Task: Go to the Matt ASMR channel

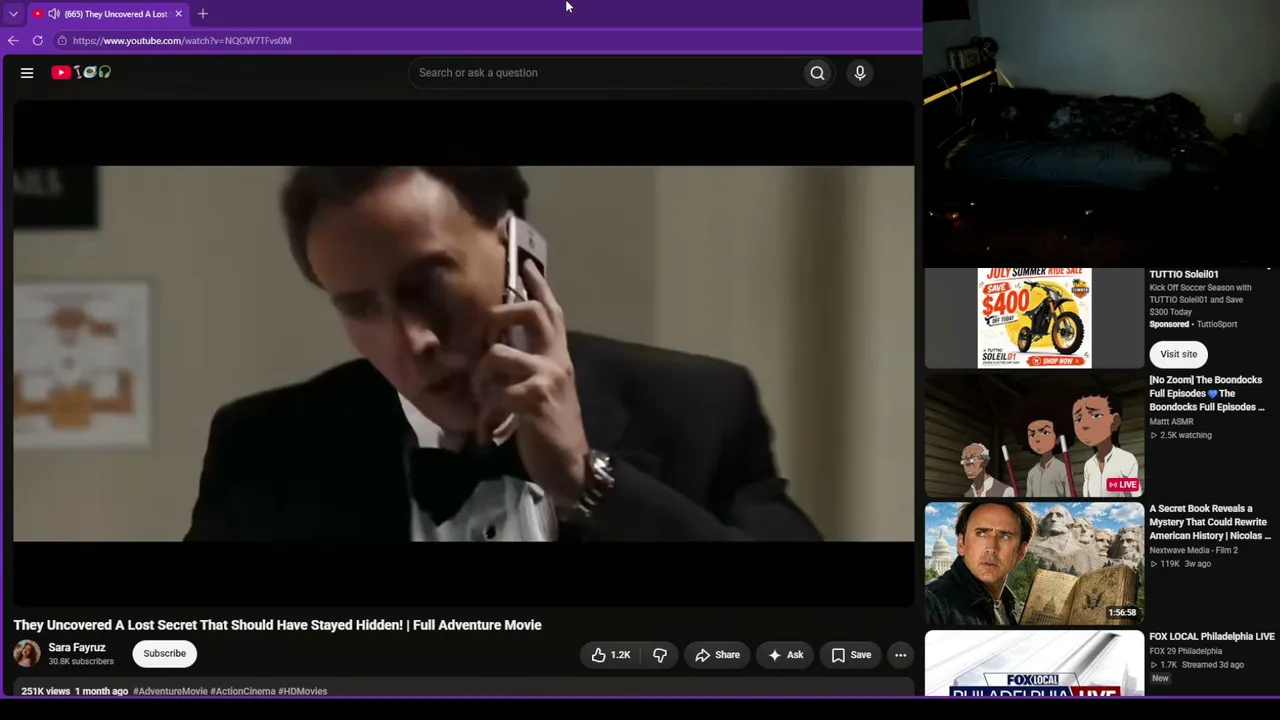Action: [x=1171, y=422]
